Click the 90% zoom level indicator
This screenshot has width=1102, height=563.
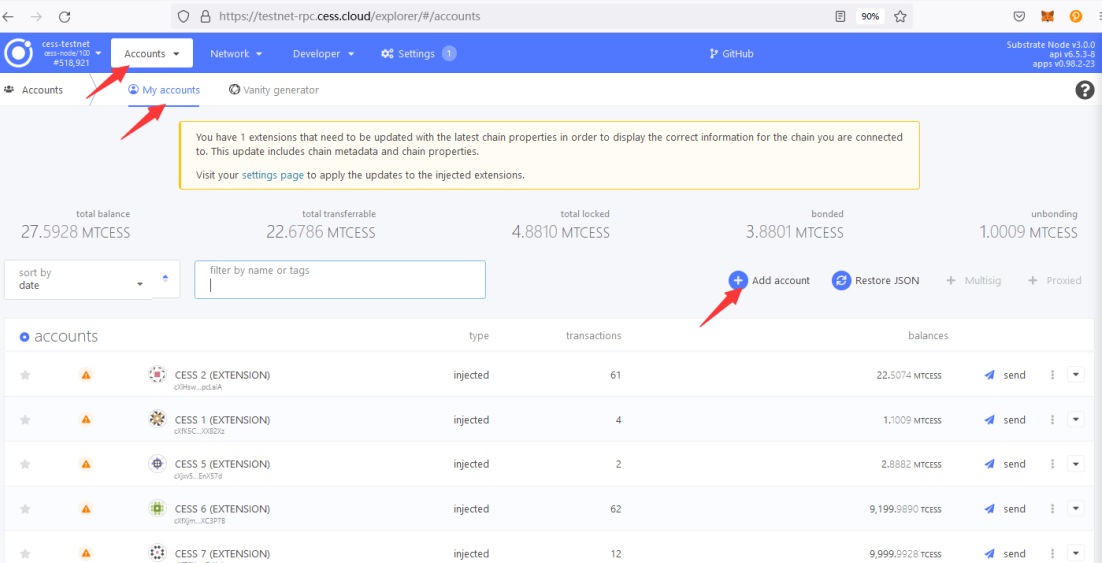click(870, 16)
